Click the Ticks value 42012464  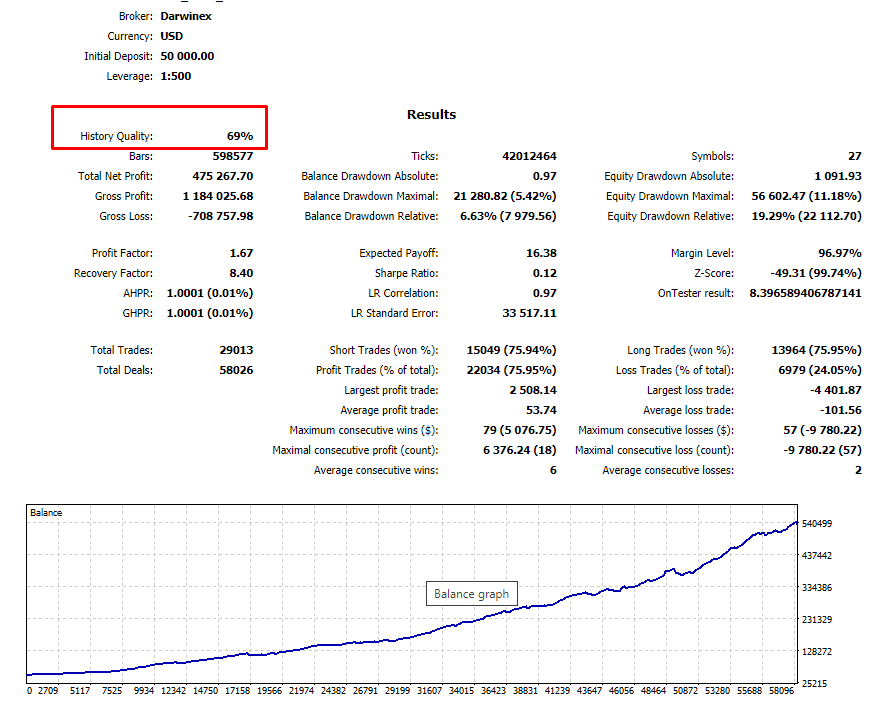(529, 156)
